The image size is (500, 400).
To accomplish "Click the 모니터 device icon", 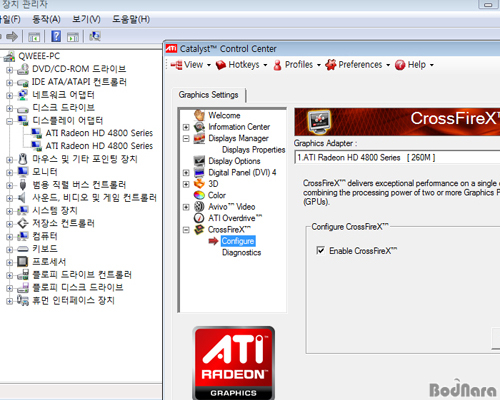I will coord(23,172).
